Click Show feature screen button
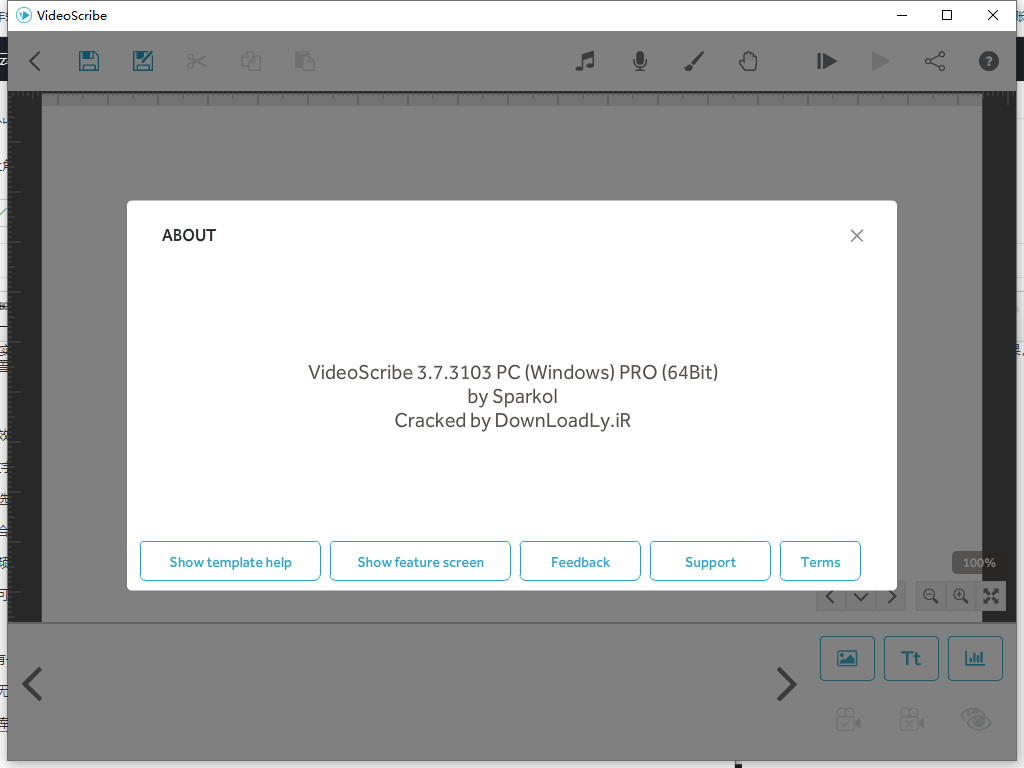This screenshot has height=768, width=1024. [x=420, y=561]
